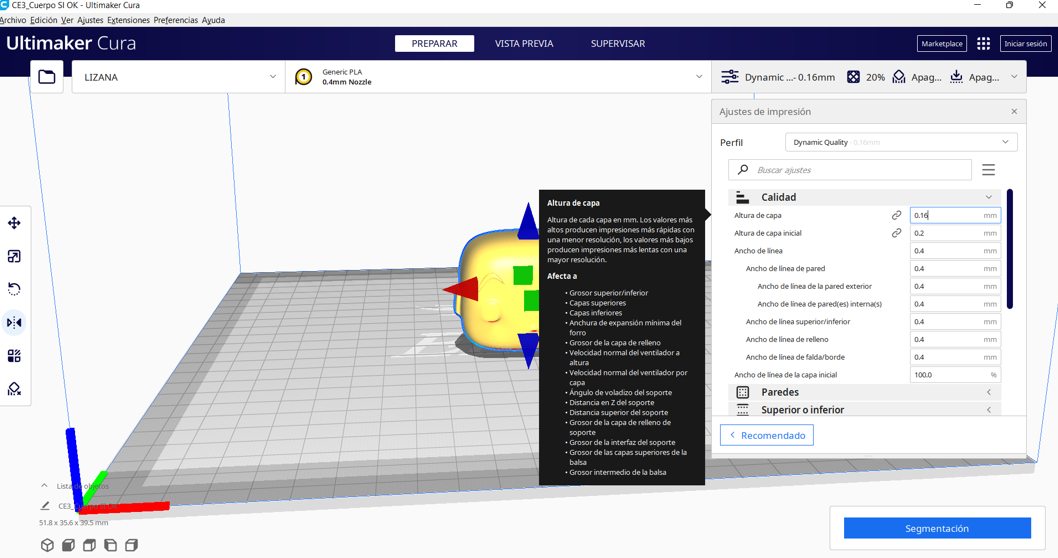Collapse print settings summary chevron
1058x558 pixels.
[1014, 77]
